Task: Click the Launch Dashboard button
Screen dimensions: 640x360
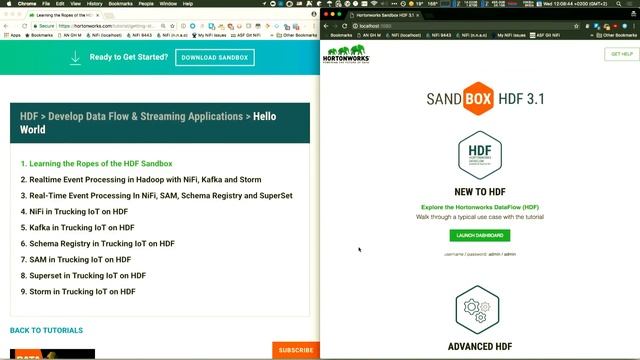Action: [x=480, y=236]
